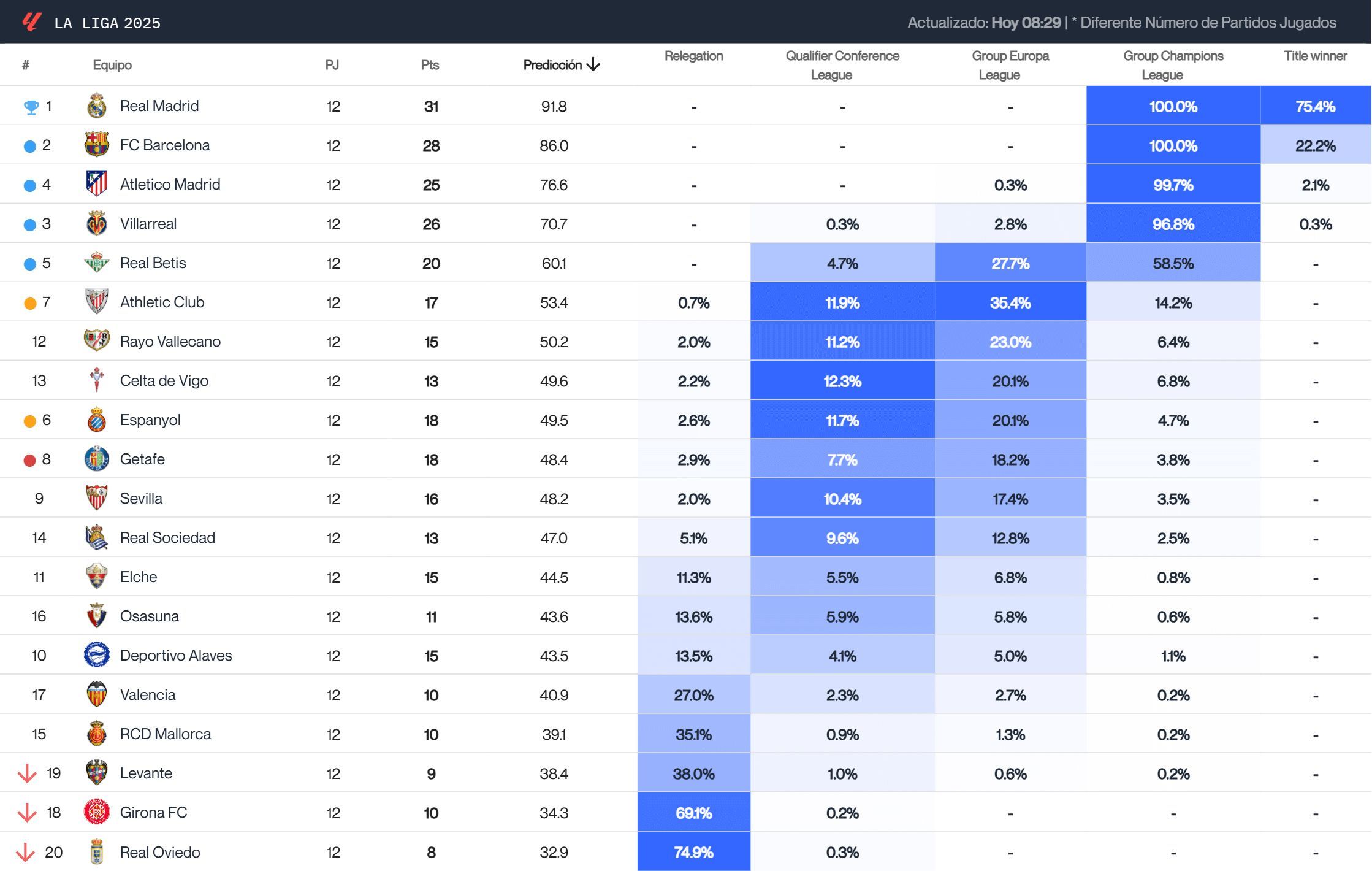
Task: Click the Atletico Madrid club badge
Action: coord(96,184)
